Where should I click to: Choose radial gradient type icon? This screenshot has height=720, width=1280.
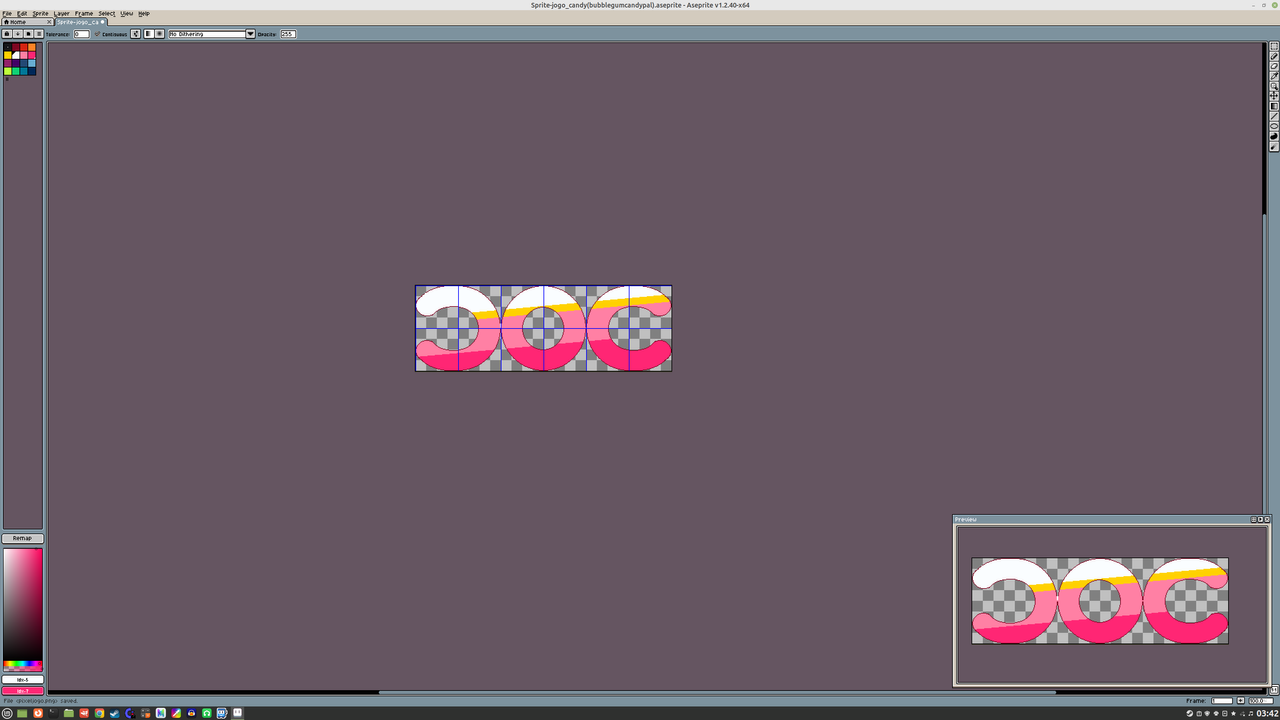click(159, 34)
